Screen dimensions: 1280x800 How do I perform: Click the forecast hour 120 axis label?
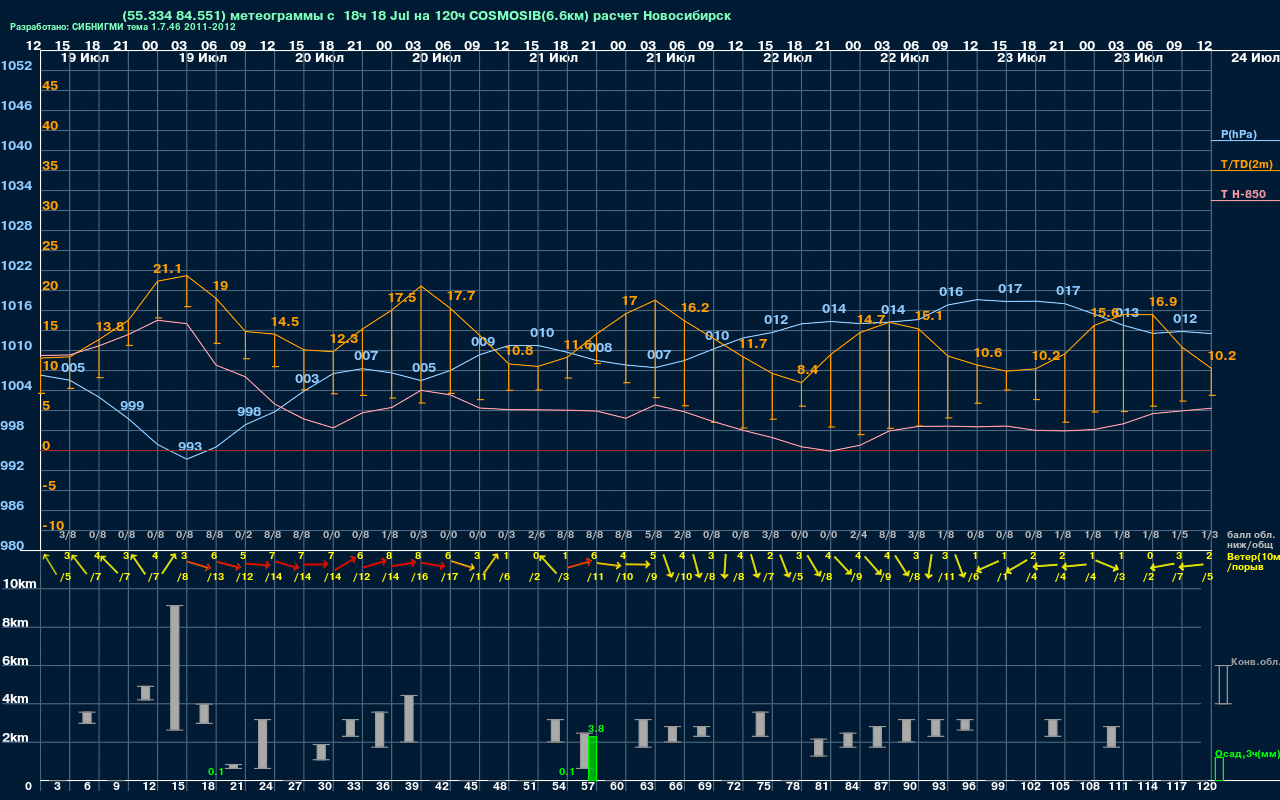click(1207, 788)
